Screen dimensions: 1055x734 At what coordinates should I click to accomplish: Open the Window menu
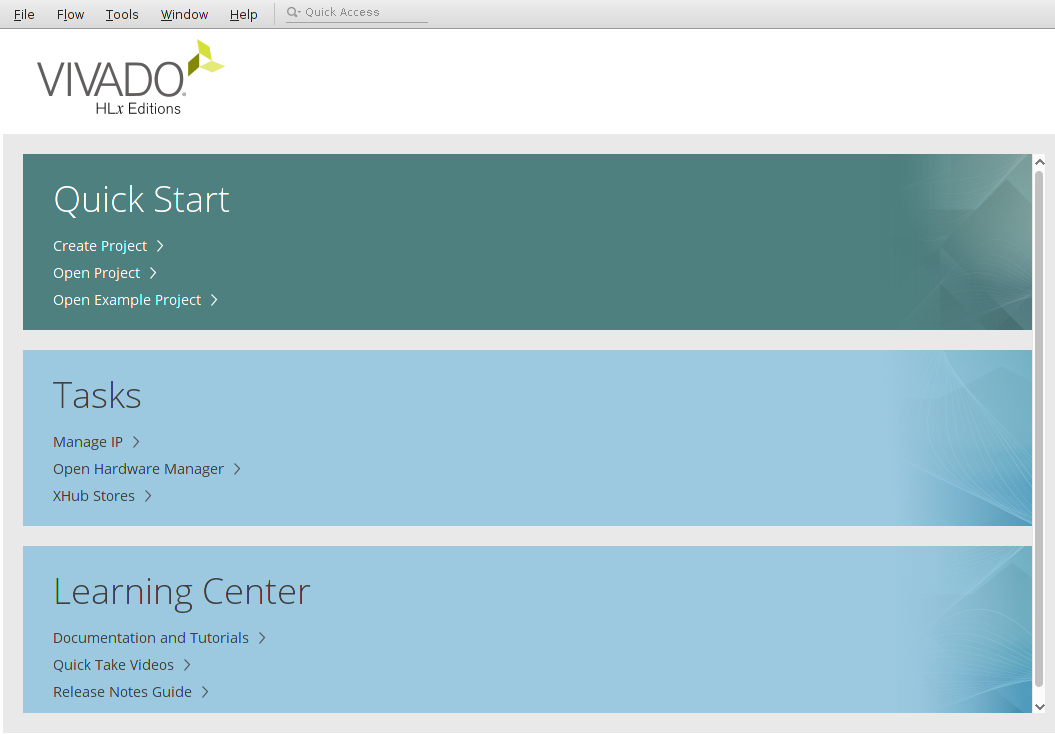pyautogui.click(x=184, y=14)
